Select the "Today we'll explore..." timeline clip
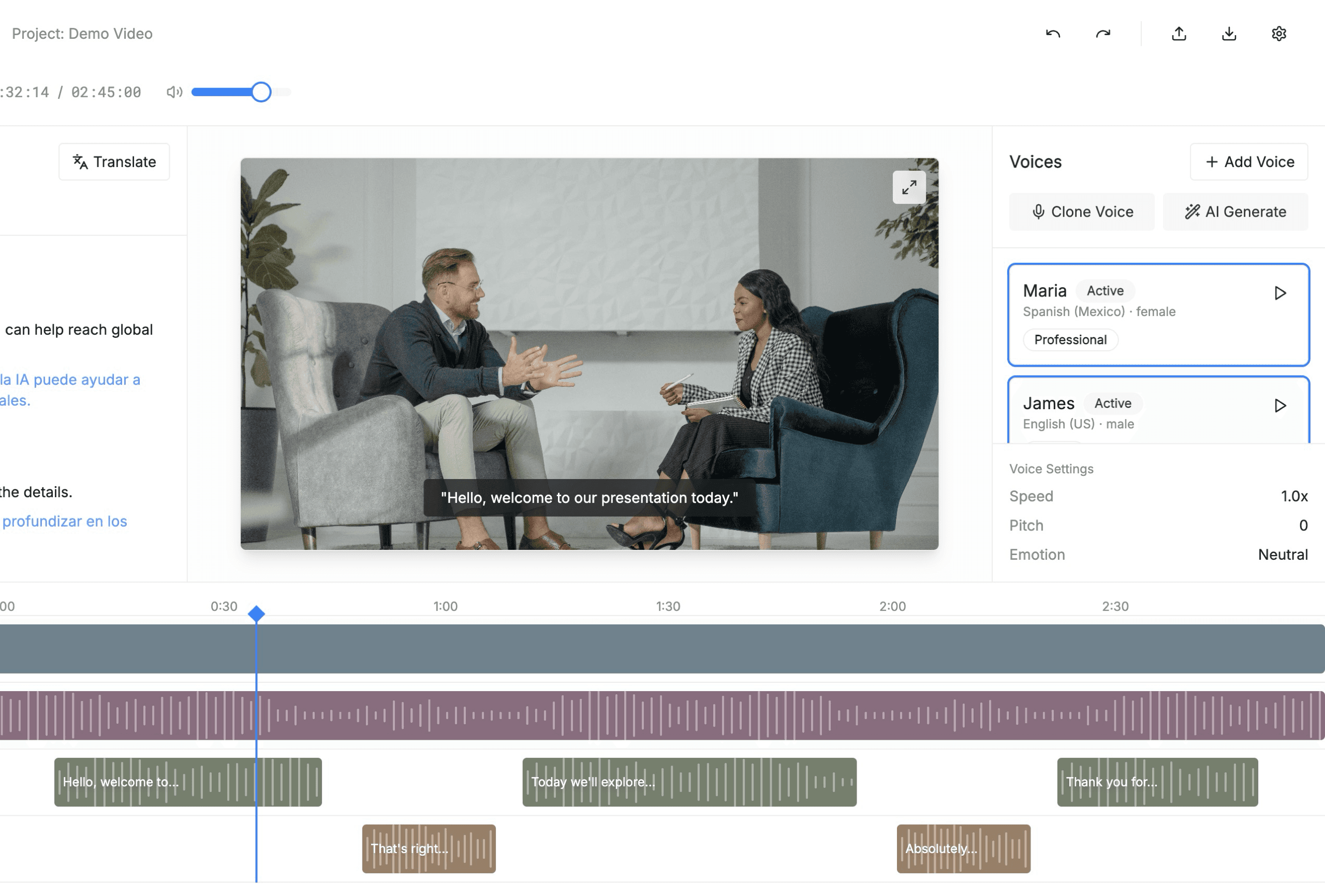 (689, 782)
